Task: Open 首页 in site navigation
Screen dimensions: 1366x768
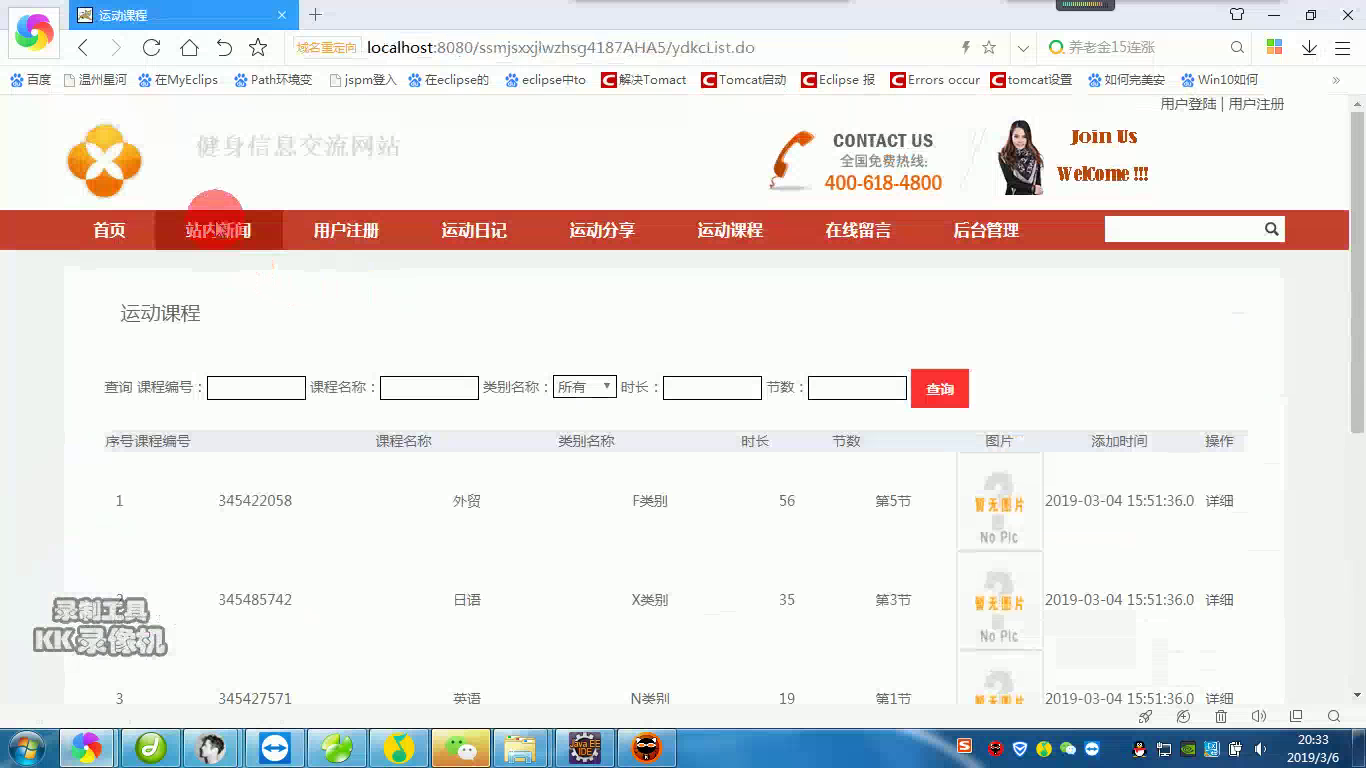Action: [110, 230]
